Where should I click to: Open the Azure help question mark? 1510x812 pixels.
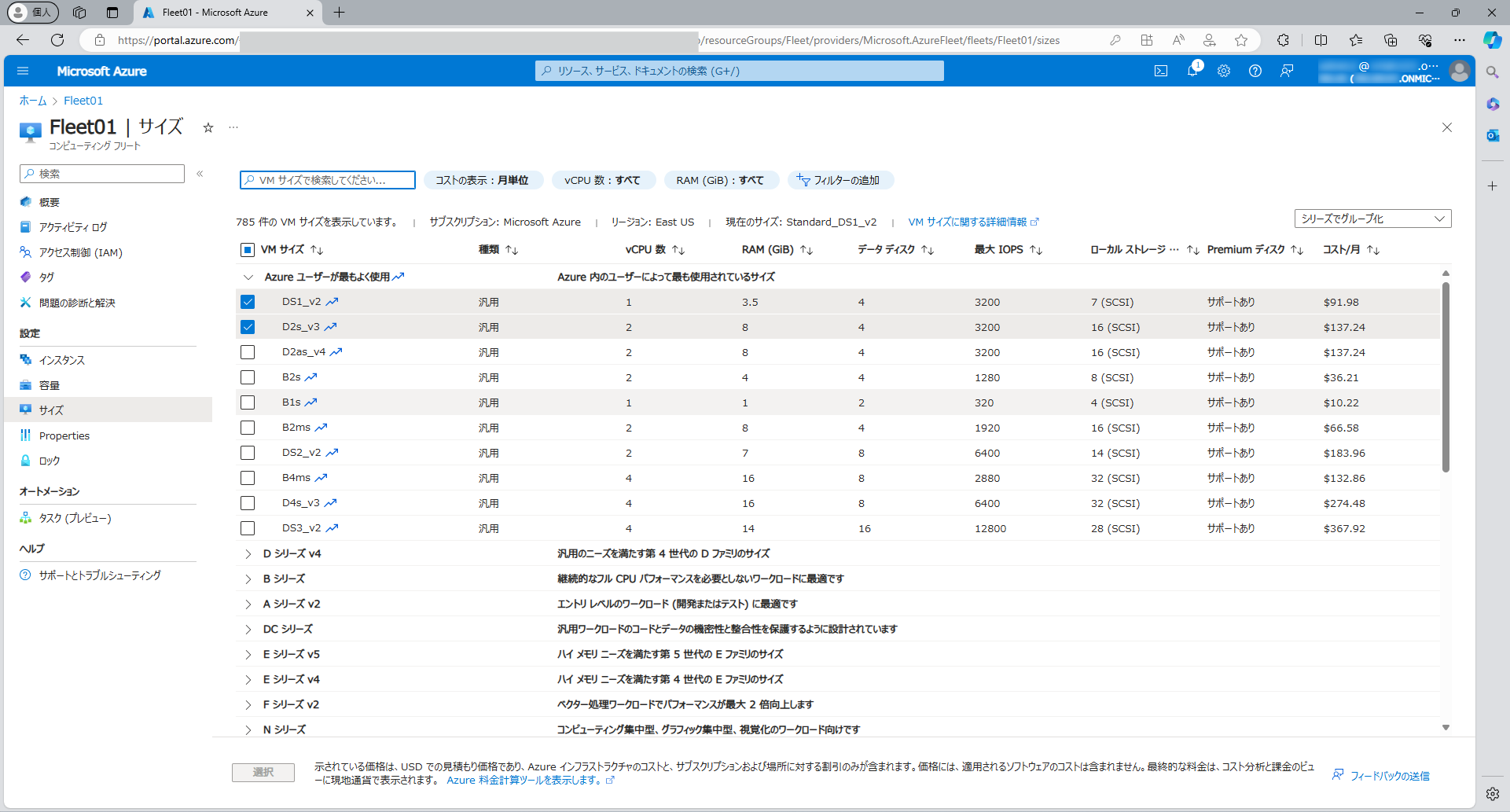pos(1255,71)
